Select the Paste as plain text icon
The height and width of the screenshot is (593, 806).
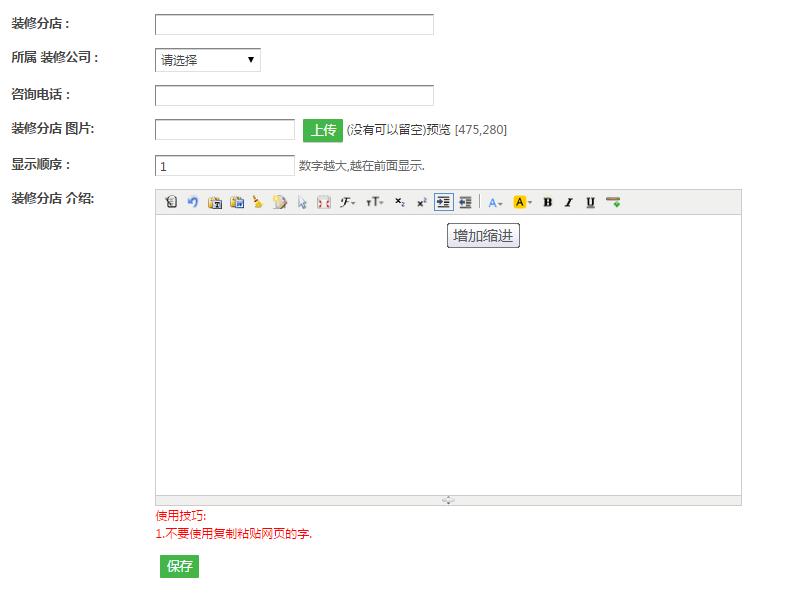[x=213, y=202]
